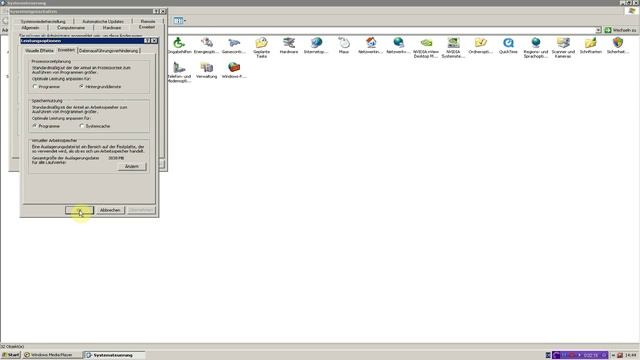640x360 pixels.
Task: Open the Computername tab
Action: pyautogui.click(x=71, y=28)
